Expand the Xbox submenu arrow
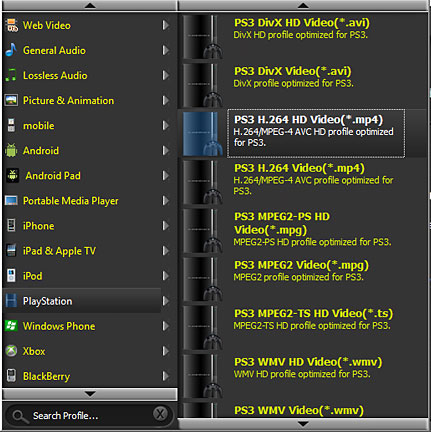This screenshot has width=431, height=432. (x=165, y=351)
